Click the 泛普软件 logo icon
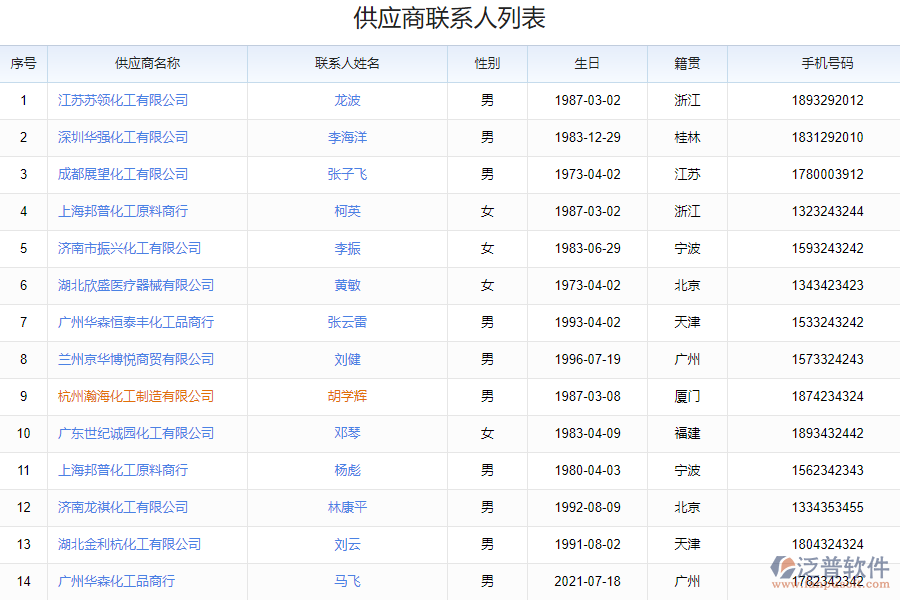This screenshot has width=900, height=600. (x=785, y=568)
